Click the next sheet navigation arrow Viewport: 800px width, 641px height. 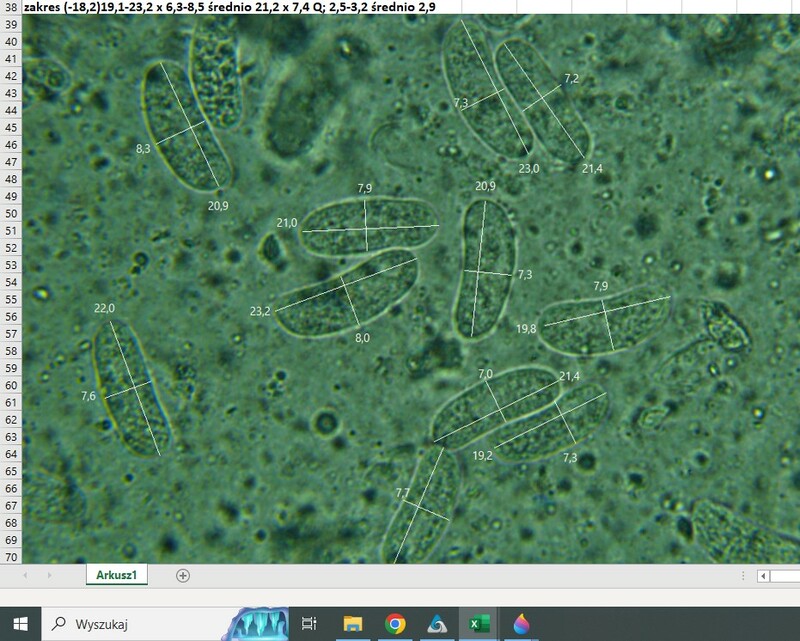tap(49, 576)
